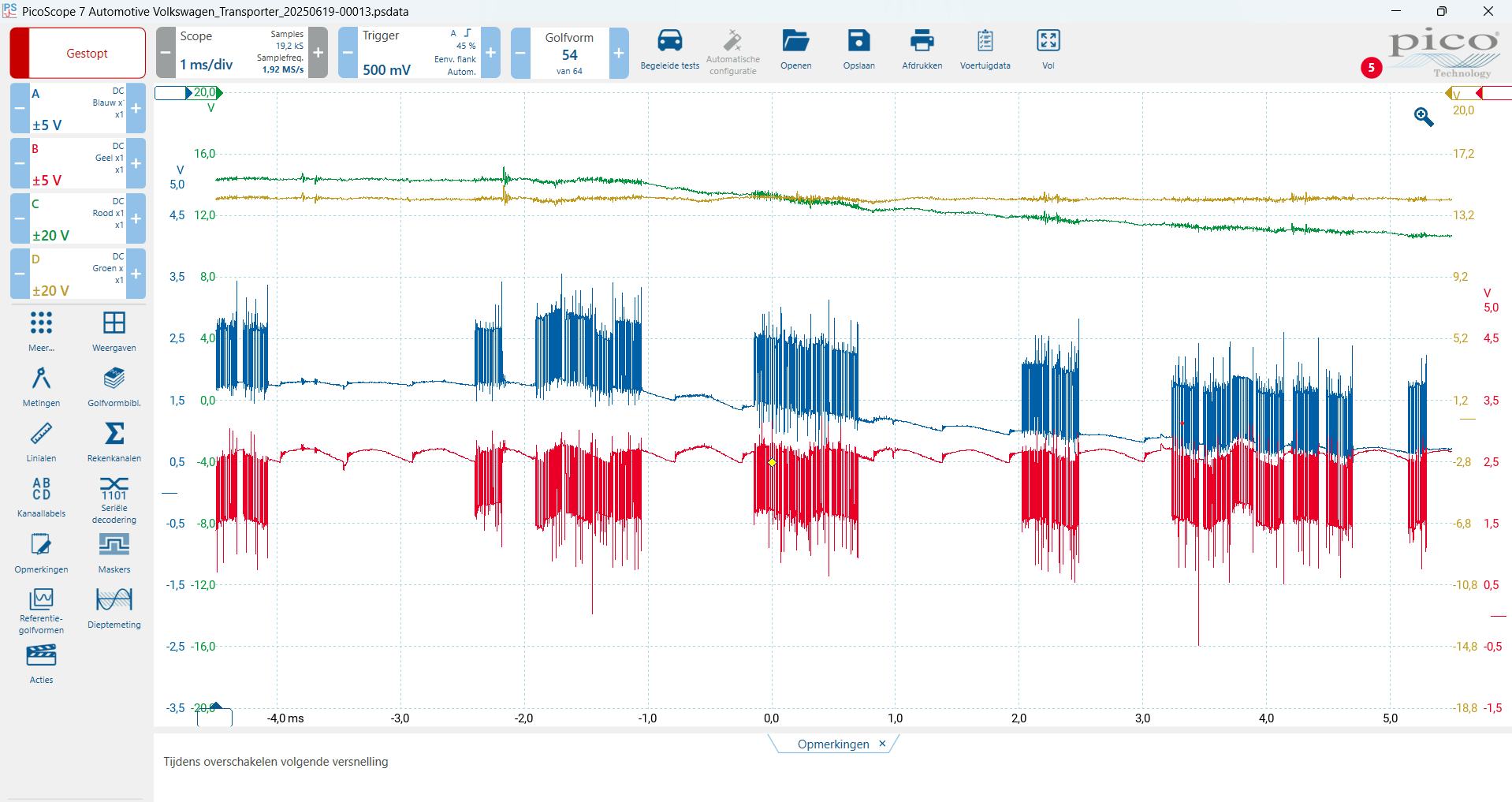Click the yellow trigger point marker
The height and width of the screenshot is (802, 1512).
(x=772, y=463)
